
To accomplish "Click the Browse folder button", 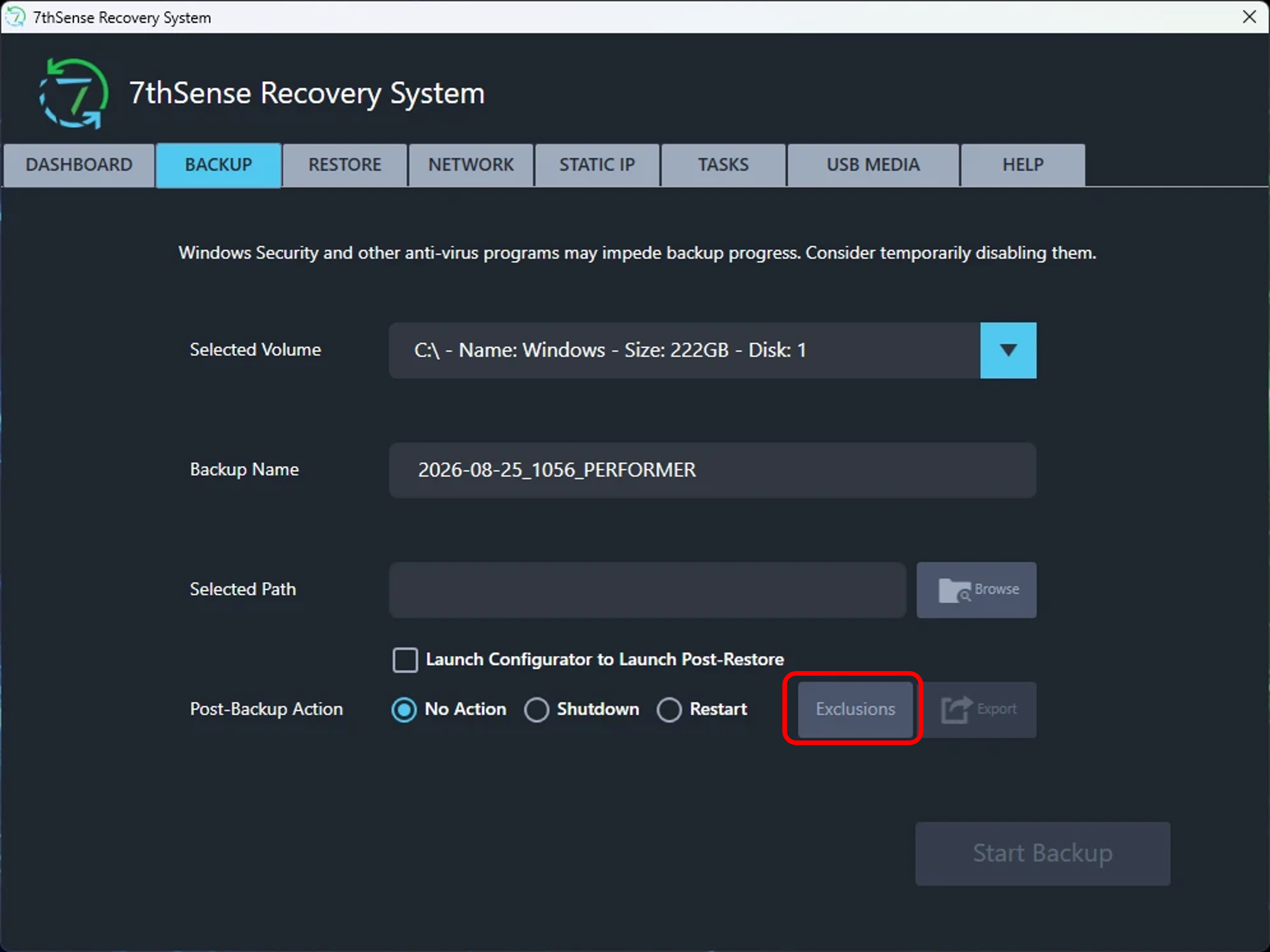I will point(977,590).
